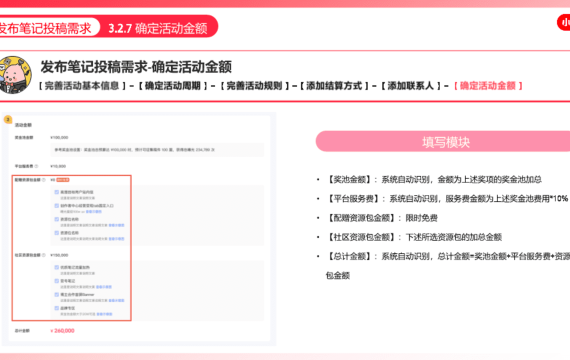
Task: Go to highlighted step 确定活动金额
Action: click(488, 86)
